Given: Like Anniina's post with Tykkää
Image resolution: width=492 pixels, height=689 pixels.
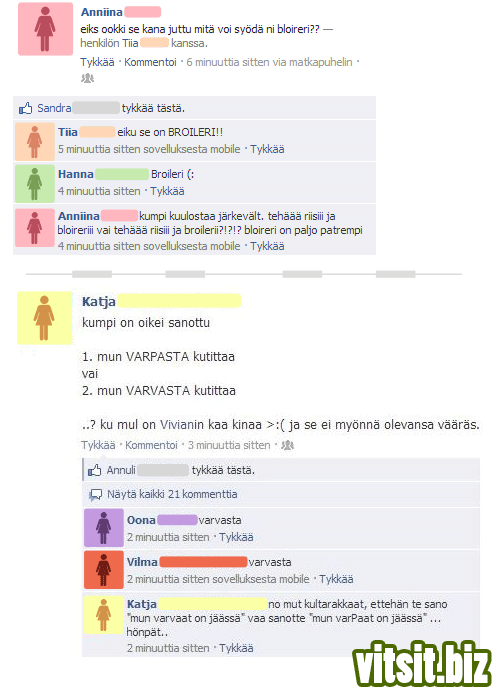Looking at the screenshot, I should (x=97, y=62).
